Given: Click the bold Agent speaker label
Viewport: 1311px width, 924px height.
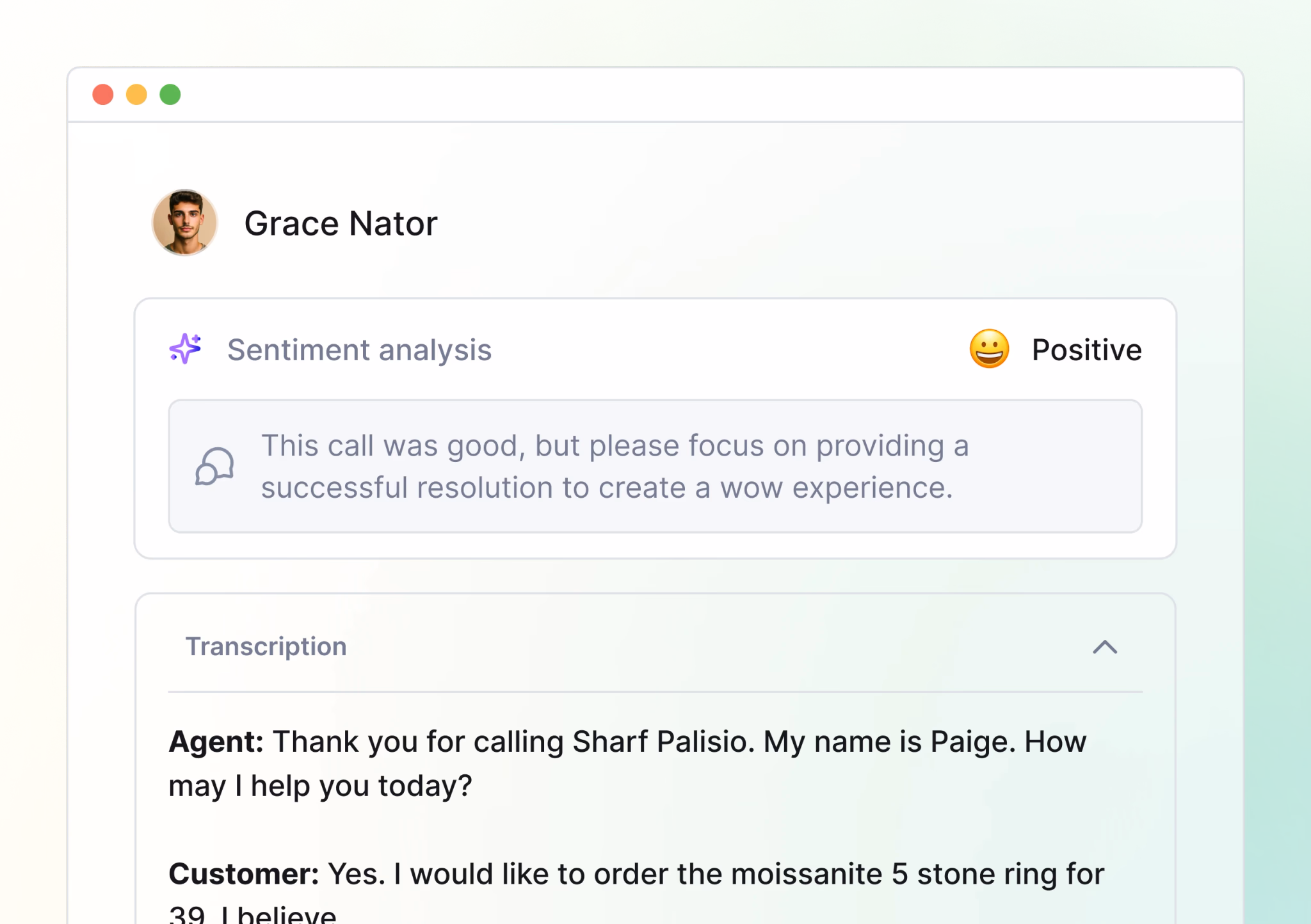Looking at the screenshot, I should (216, 742).
